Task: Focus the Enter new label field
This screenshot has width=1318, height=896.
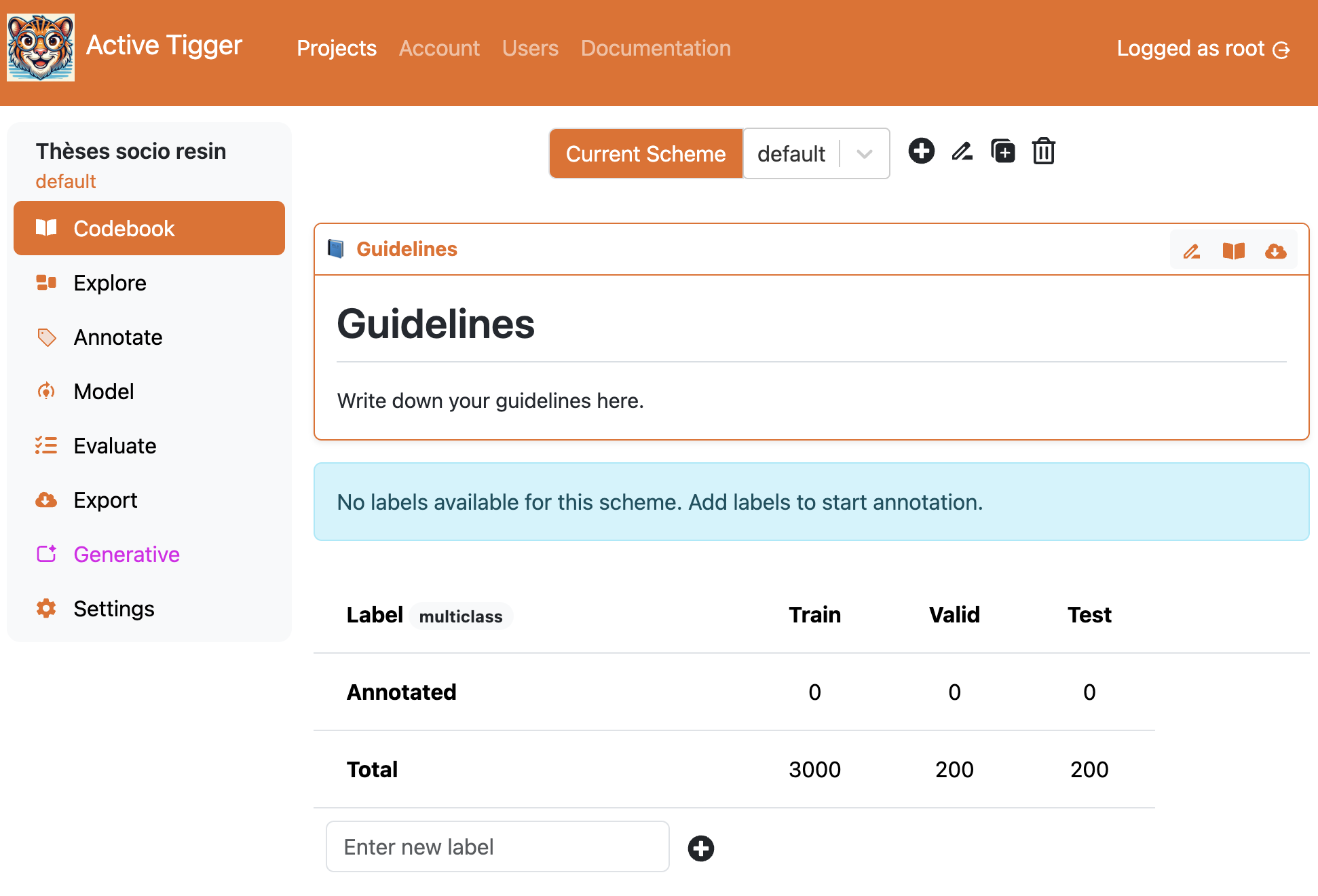Action: click(497, 847)
